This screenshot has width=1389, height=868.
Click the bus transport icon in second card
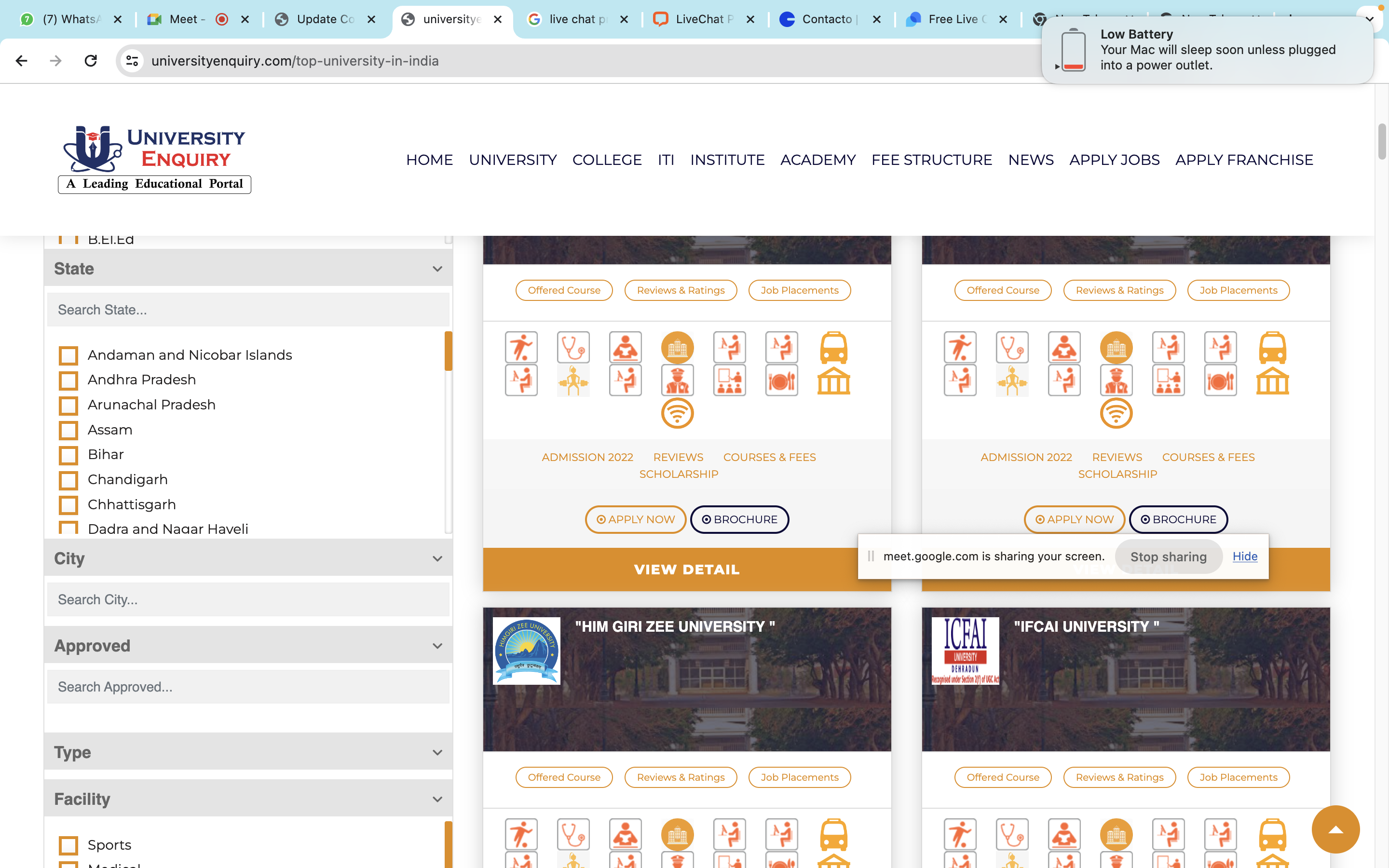point(1272,347)
